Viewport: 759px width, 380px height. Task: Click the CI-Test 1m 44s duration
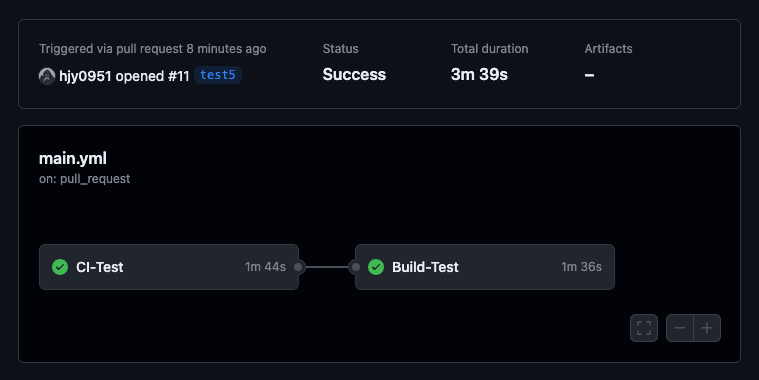265,267
